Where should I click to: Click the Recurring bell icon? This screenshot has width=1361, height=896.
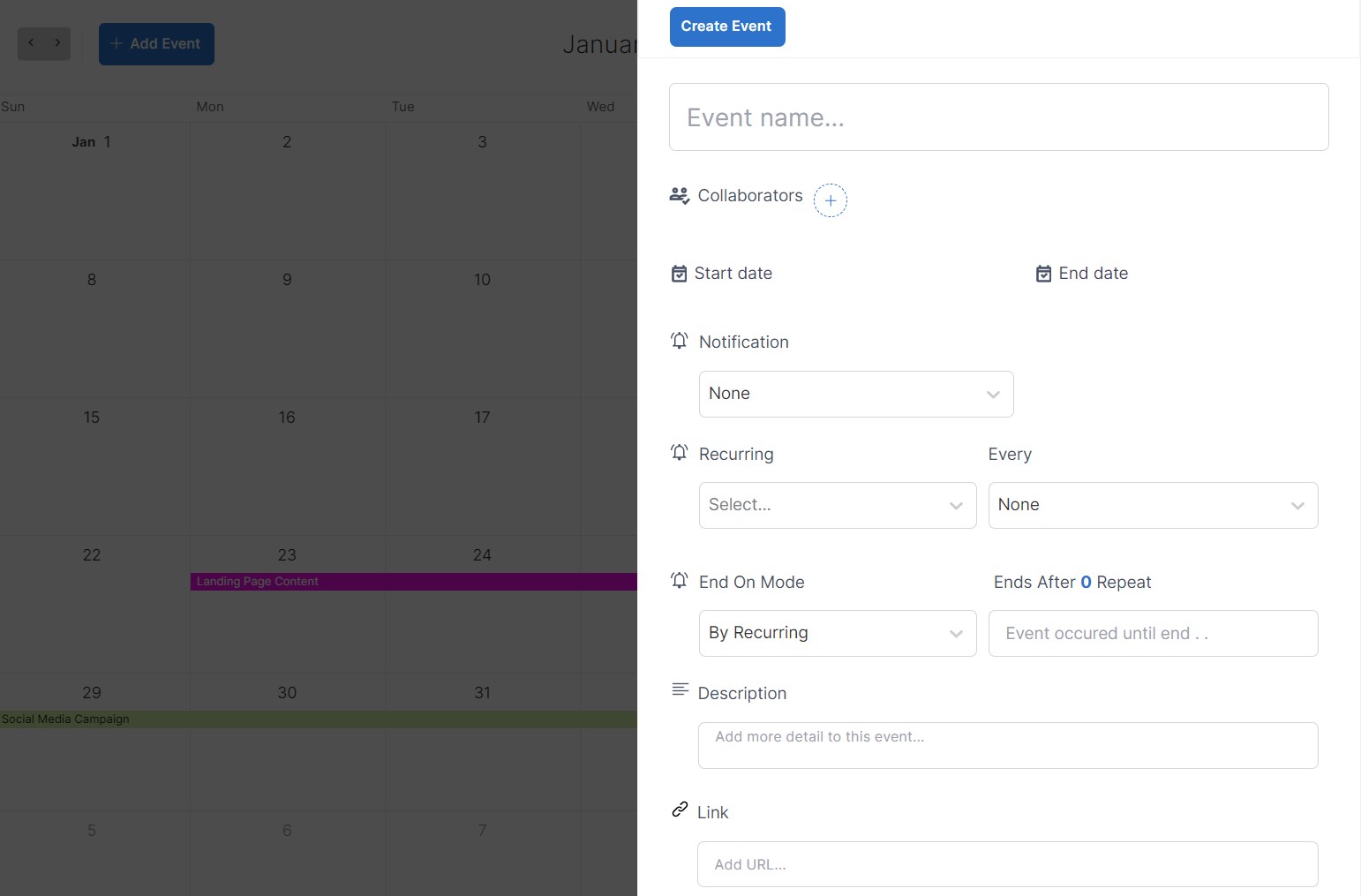[x=679, y=453]
